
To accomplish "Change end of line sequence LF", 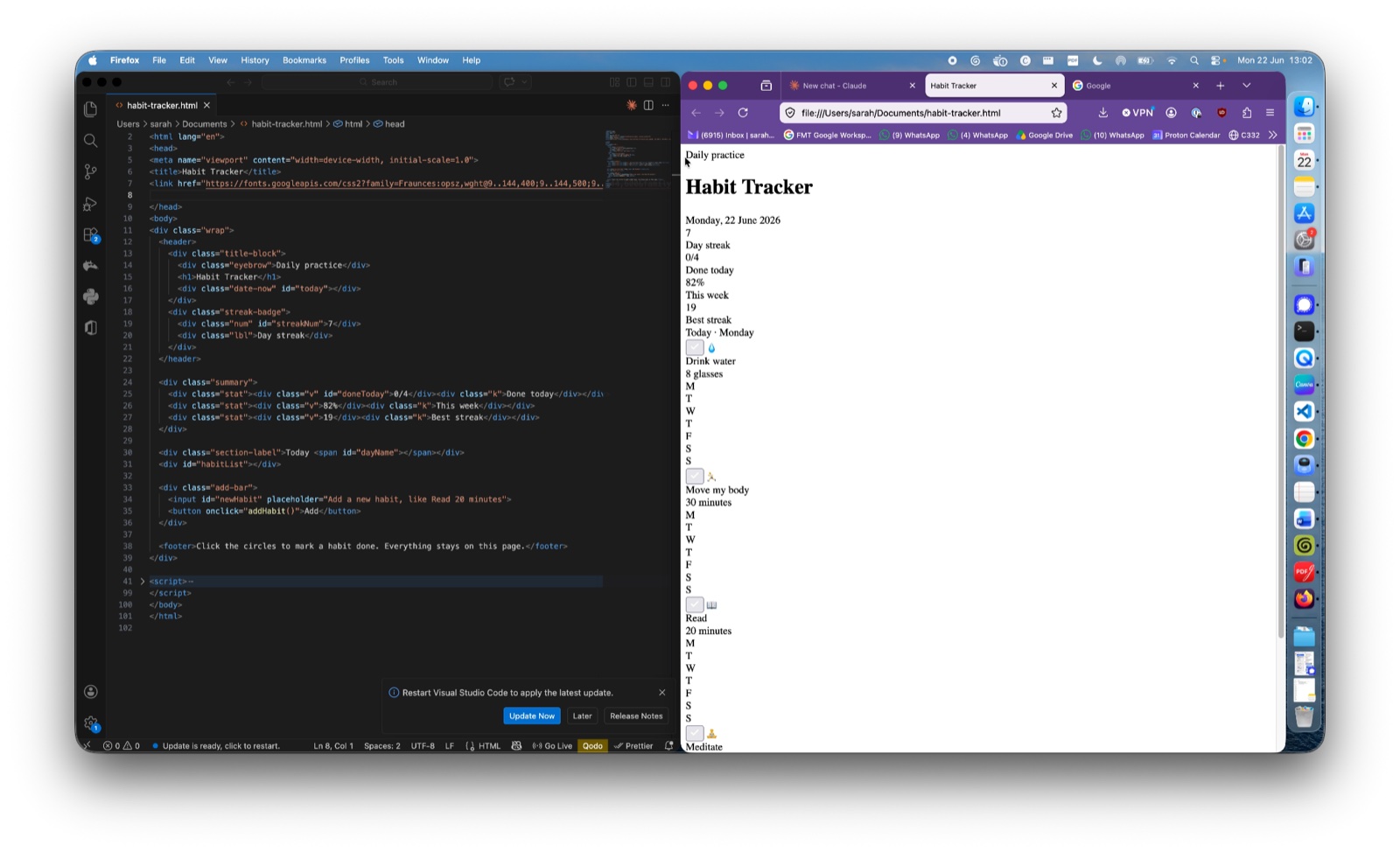I will (x=449, y=745).
